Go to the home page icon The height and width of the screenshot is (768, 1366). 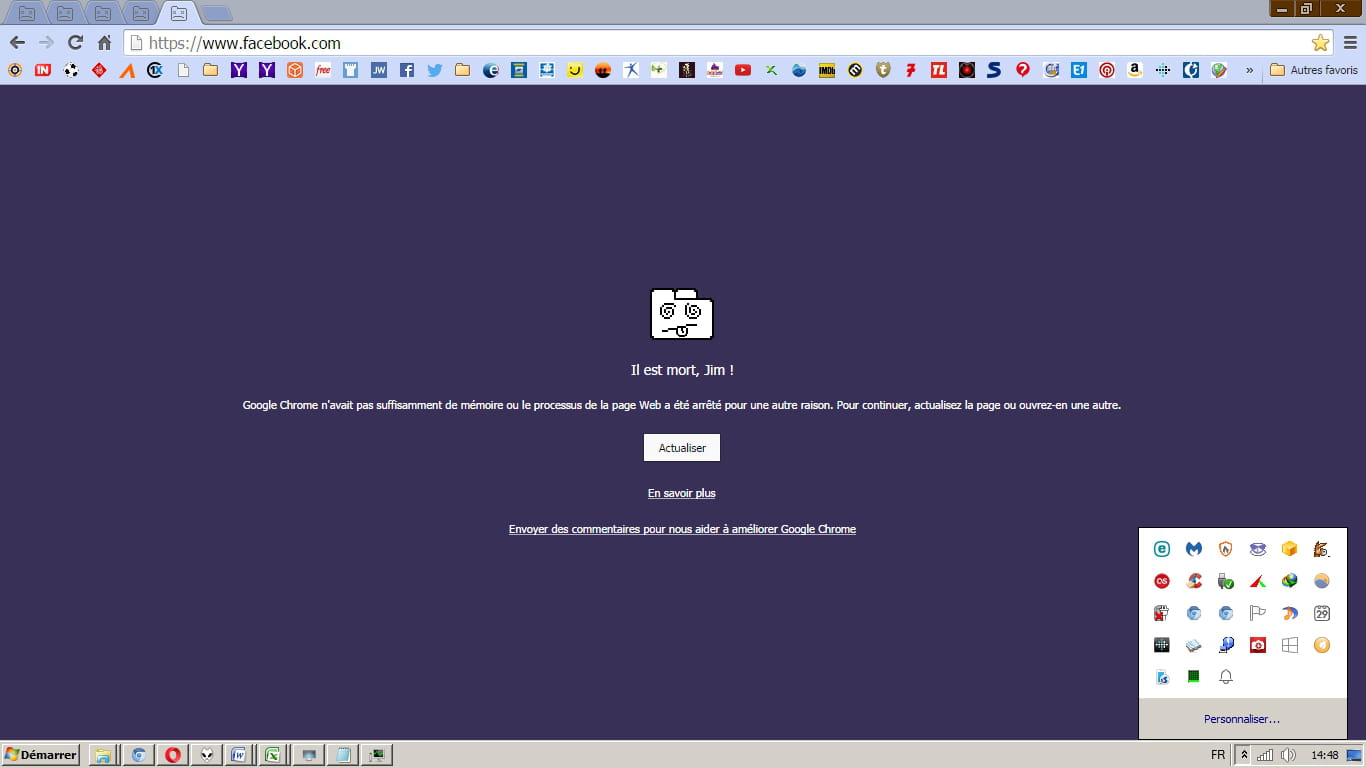[104, 43]
